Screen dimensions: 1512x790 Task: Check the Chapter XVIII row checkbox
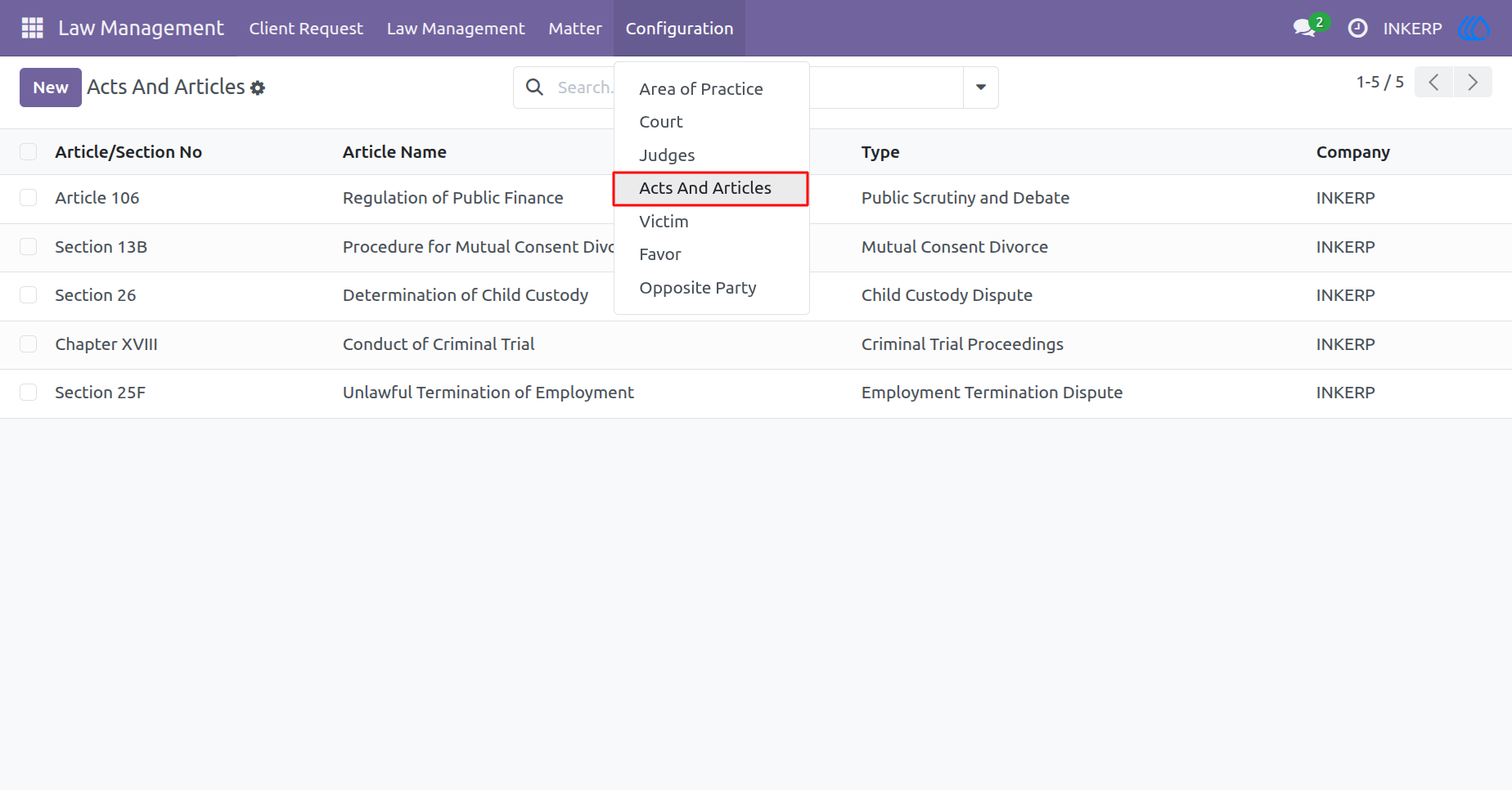pyautogui.click(x=29, y=344)
